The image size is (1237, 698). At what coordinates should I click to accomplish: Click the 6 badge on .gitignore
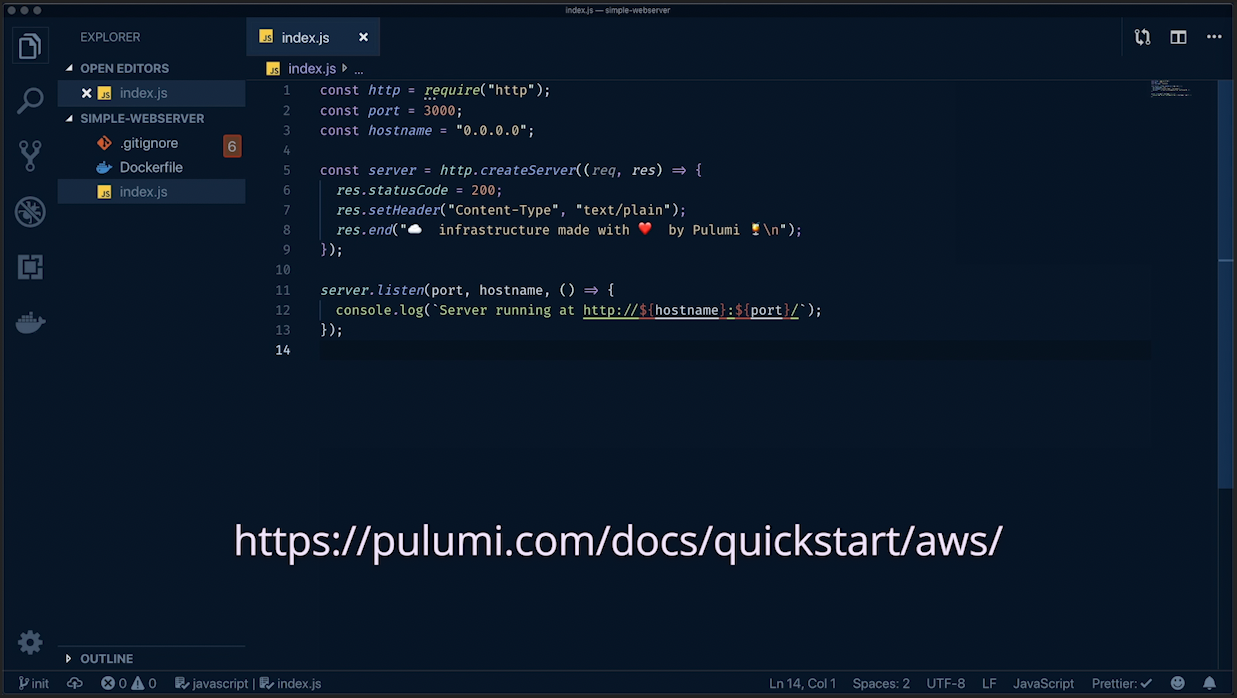231,147
